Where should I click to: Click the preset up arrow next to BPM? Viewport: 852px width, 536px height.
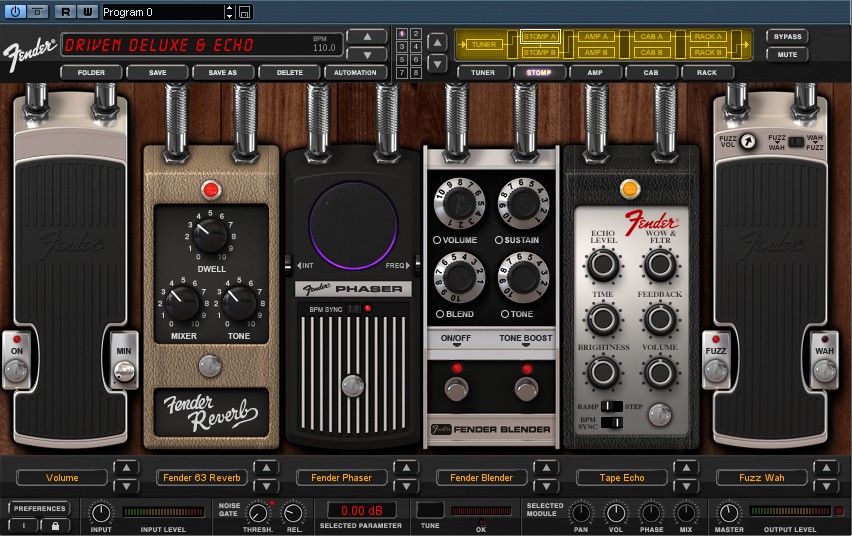point(367,36)
